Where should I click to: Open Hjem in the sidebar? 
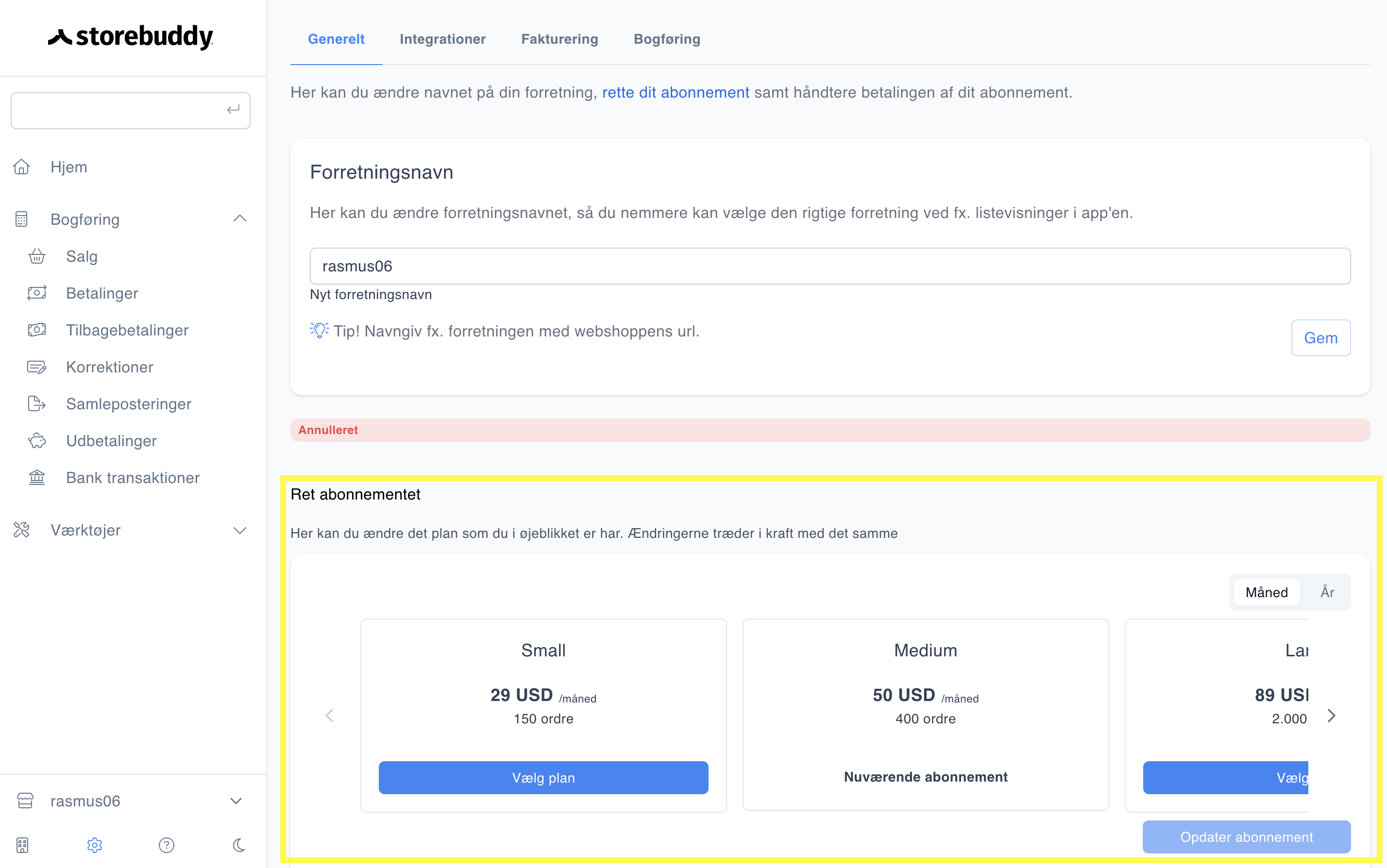[x=69, y=167]
